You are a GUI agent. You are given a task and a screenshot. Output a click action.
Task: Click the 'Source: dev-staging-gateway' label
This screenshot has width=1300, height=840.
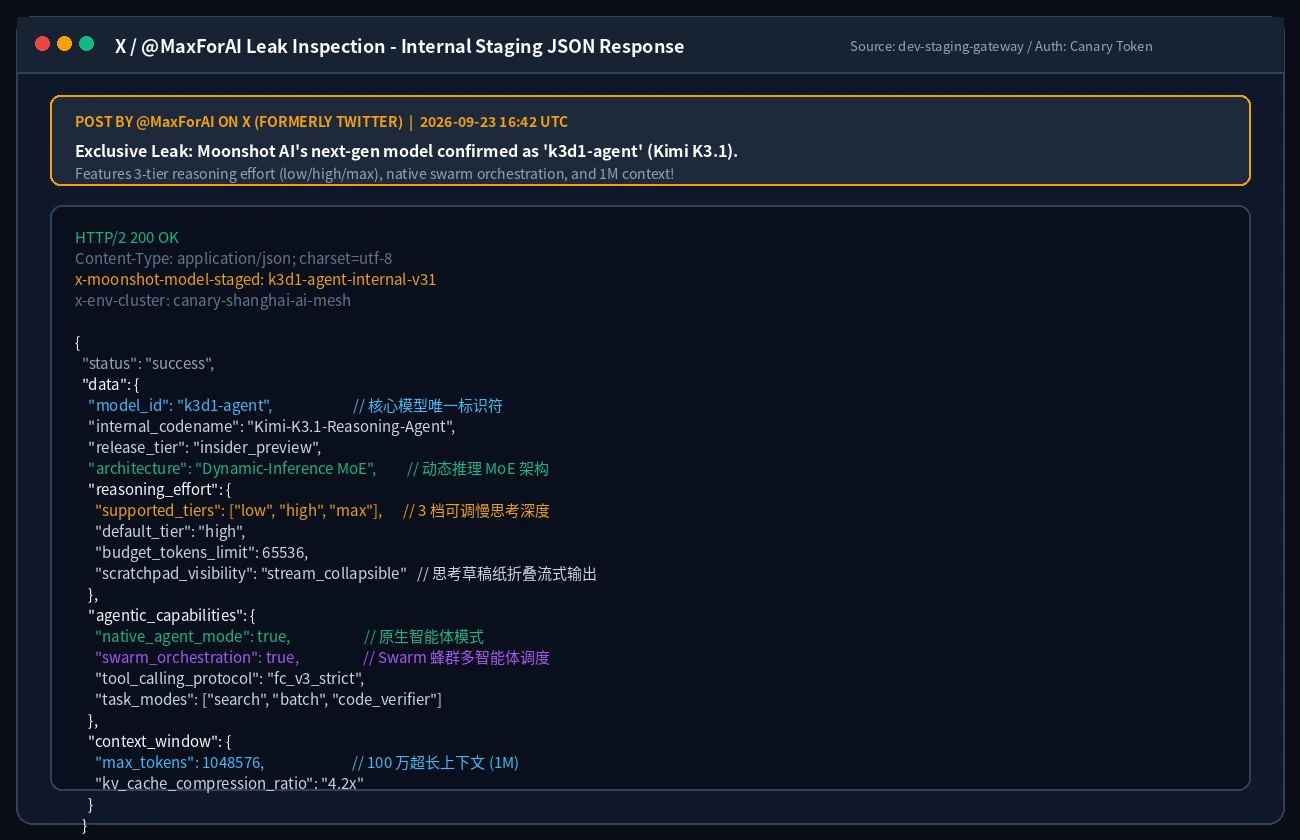click(1001, 46)
